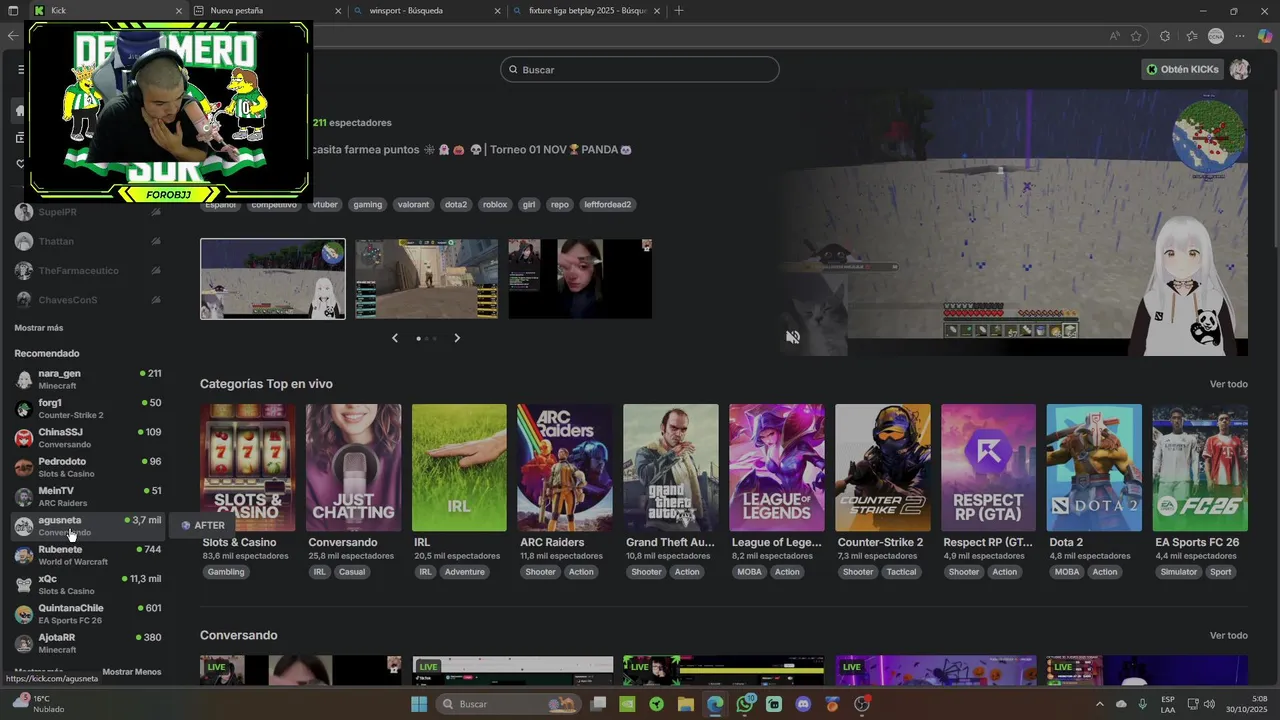Open the League of Legends category card
The image size is (1280, 720).
coord(777,467)
